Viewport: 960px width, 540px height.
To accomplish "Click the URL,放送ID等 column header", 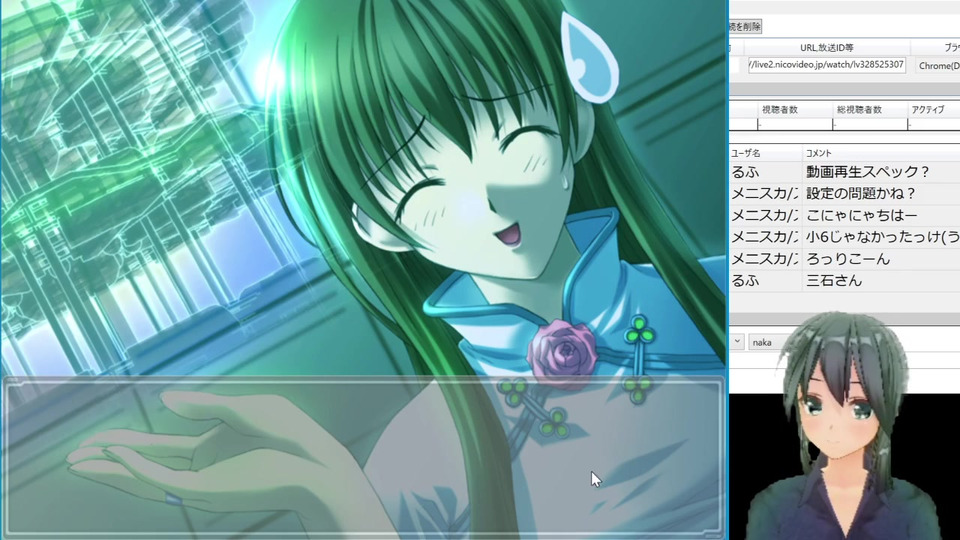I will [x=827, y=48].
